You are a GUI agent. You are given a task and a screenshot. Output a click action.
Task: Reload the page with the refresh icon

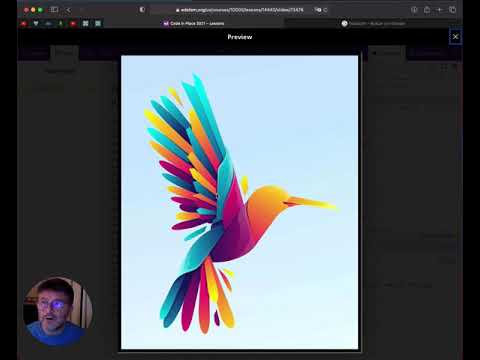pyautogui.click(x=325, y=10)
